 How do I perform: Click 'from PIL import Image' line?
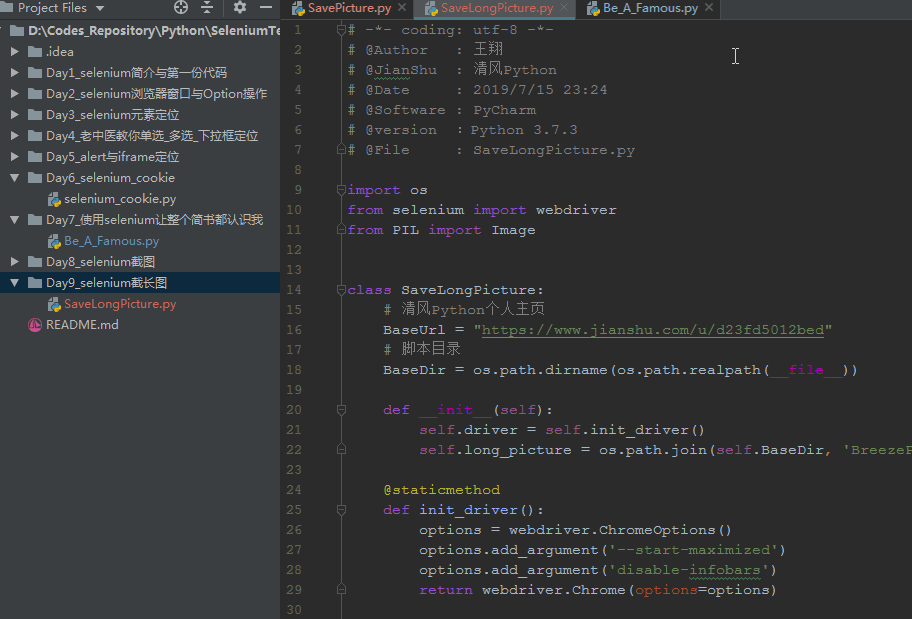tap(441, 230)
